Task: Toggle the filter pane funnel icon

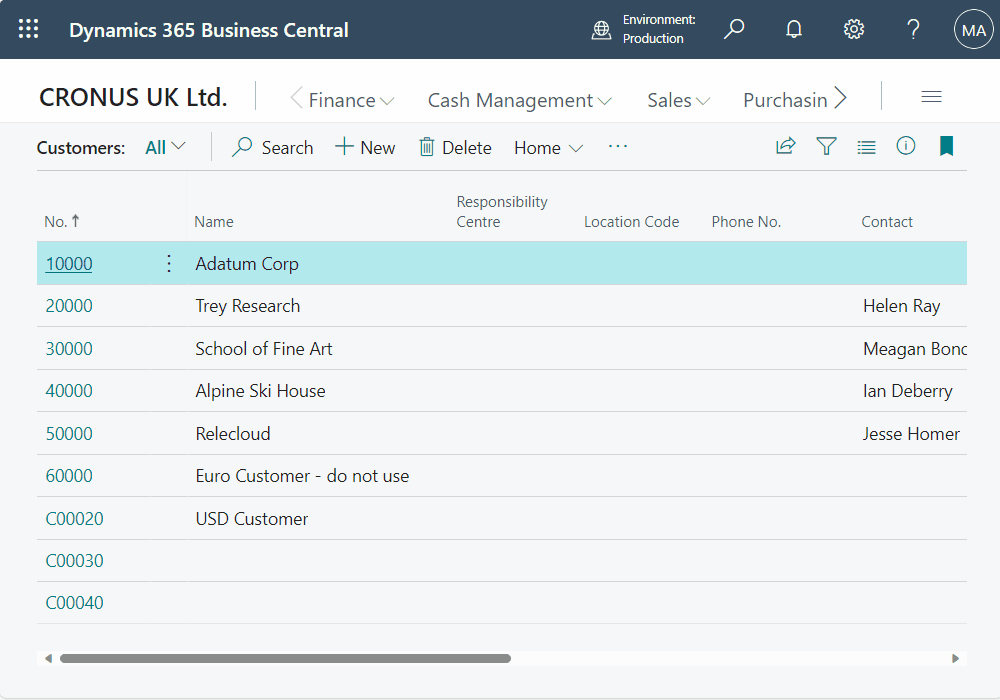Action: tap(826, 147)
